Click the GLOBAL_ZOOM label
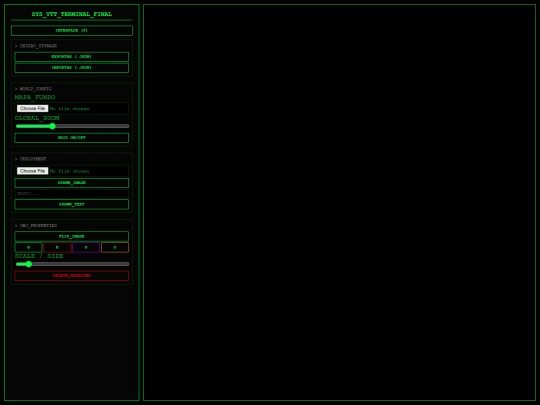This screenshot has height=405, width=540. point(37,118)
